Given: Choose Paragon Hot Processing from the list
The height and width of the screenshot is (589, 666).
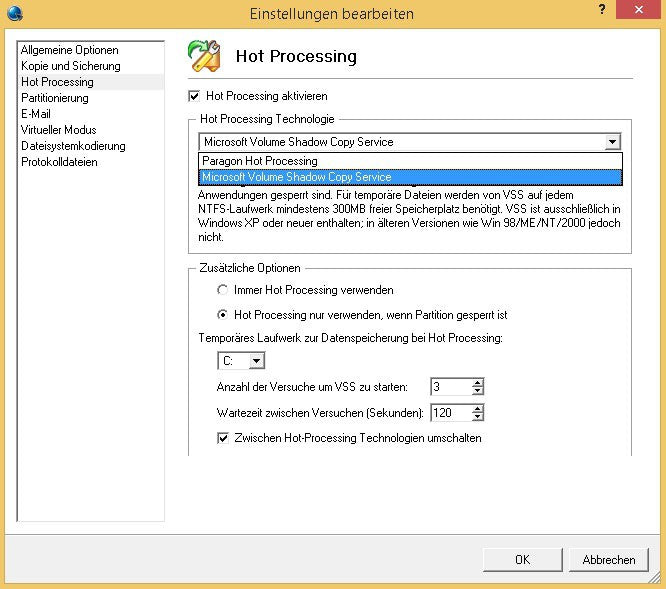Looking at the screenshot, I should pyautogui.click(x=410, y=161).
